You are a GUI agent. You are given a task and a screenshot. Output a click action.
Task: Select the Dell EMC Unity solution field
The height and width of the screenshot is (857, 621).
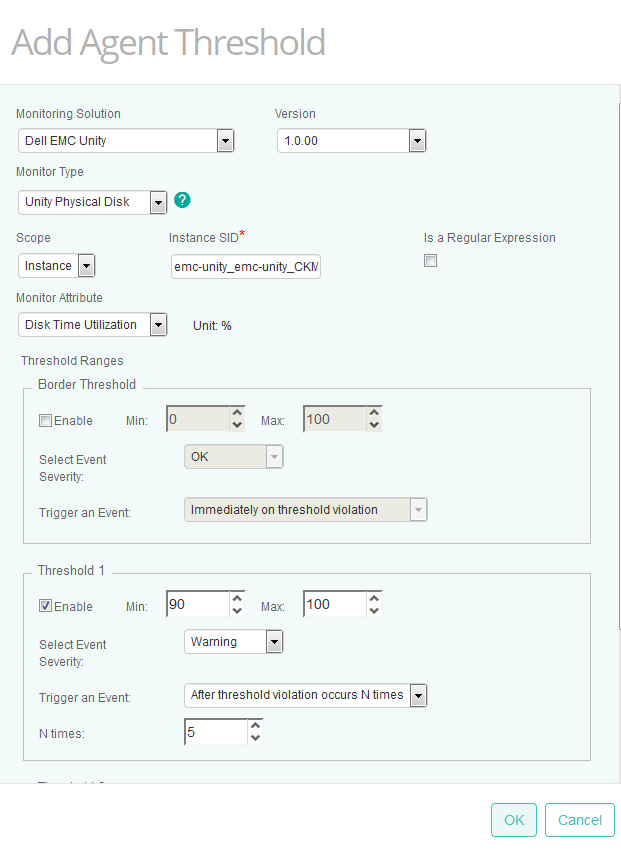115,140
